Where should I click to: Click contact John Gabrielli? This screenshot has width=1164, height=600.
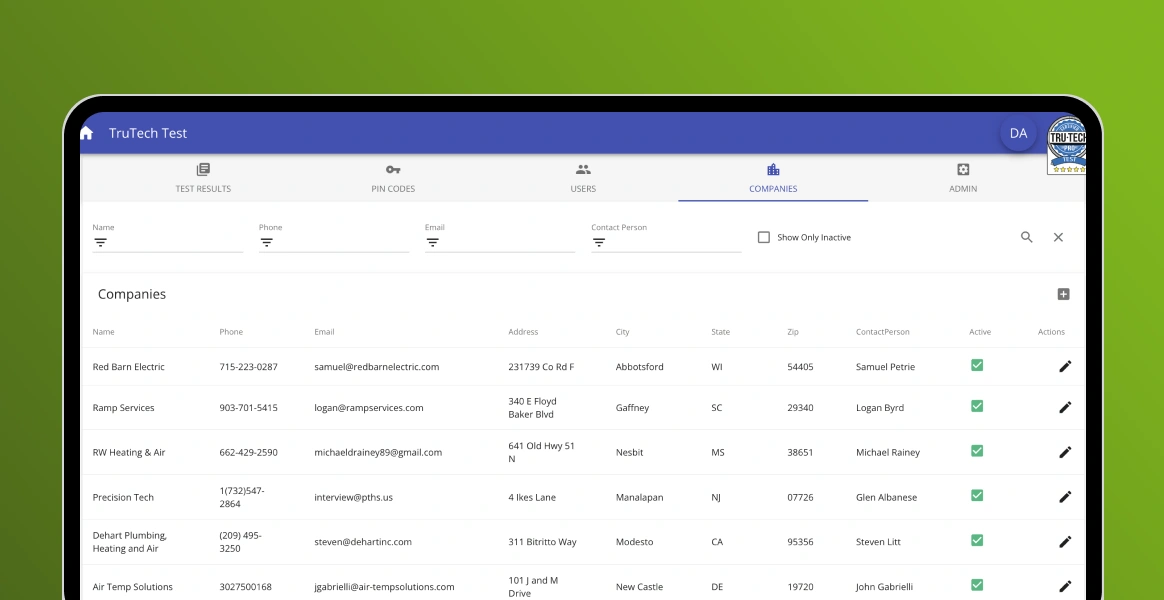(884, 587)
